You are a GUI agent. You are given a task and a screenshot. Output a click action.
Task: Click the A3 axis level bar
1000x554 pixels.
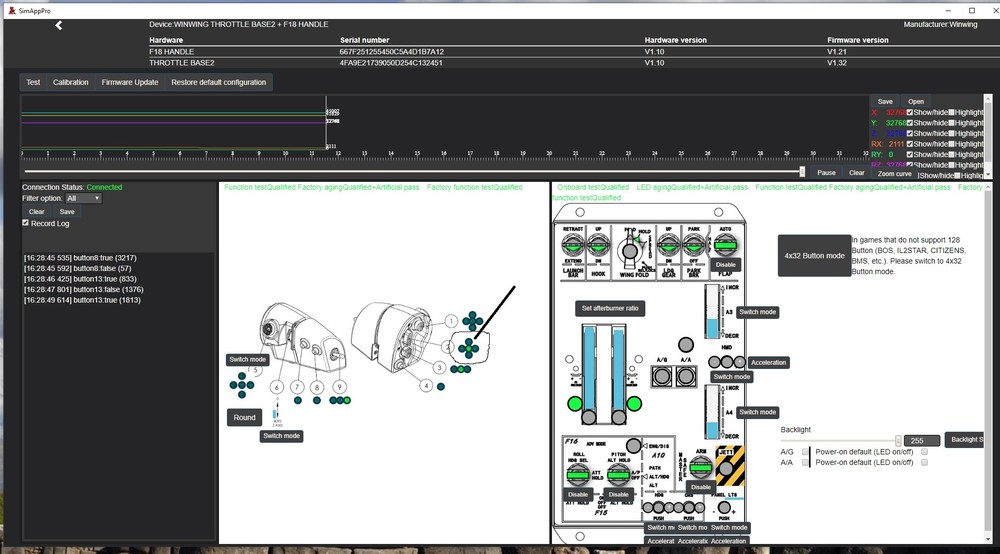[712, 312]
